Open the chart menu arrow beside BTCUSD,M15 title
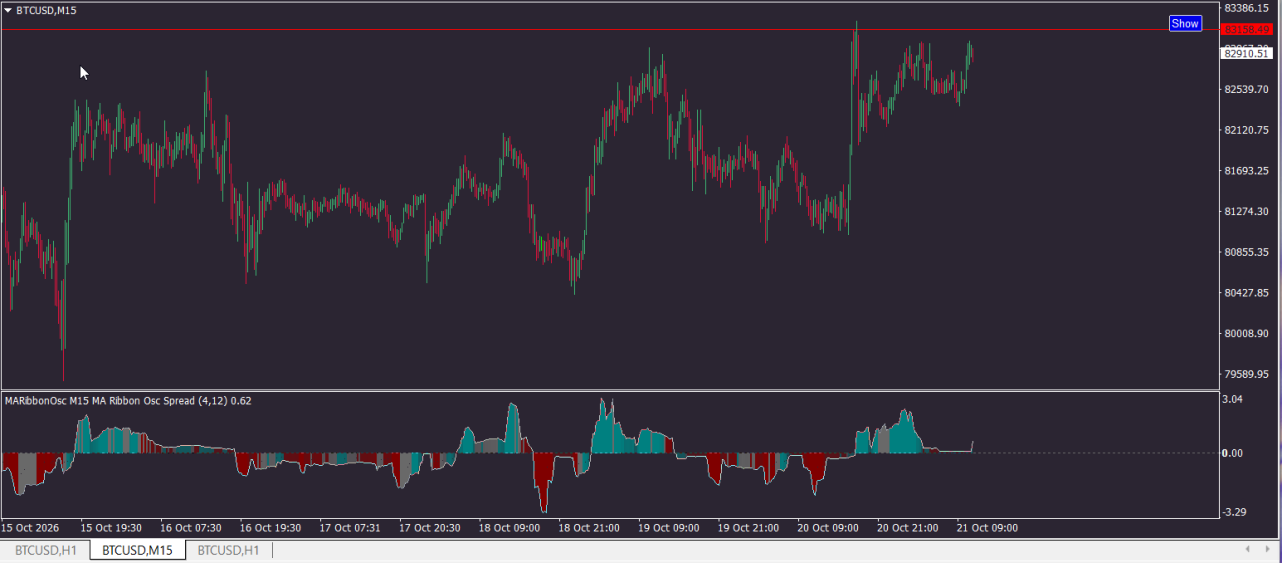This screenshot has height=563, width=1282. click(8, 10)
